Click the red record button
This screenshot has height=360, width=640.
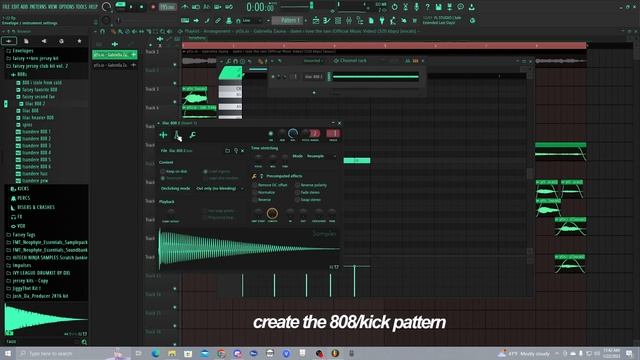153,7
